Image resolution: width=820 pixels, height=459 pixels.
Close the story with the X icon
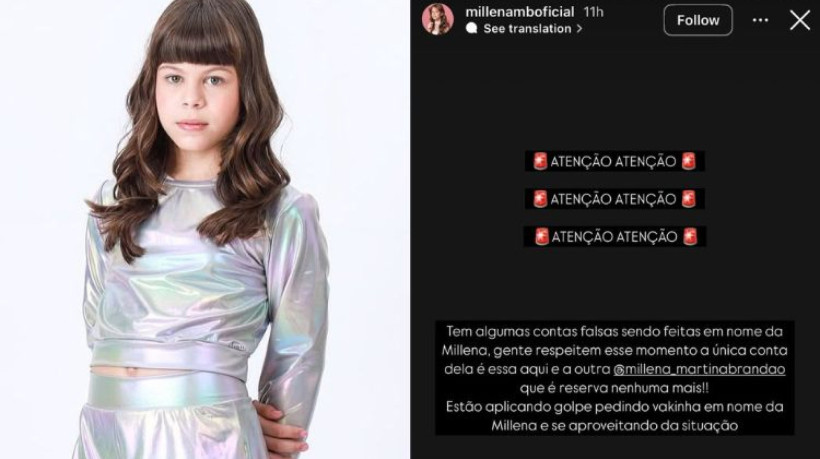click(x=800, y=20)
